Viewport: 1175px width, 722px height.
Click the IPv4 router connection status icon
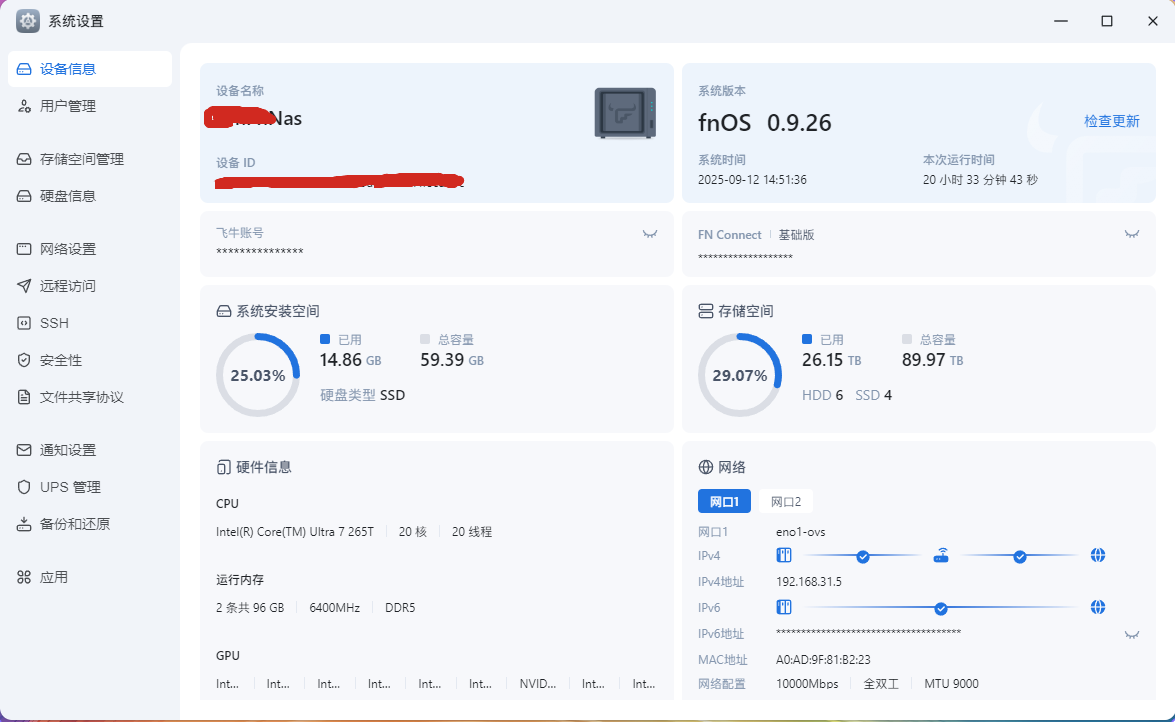pyautogui.click(x=941, y=556)
